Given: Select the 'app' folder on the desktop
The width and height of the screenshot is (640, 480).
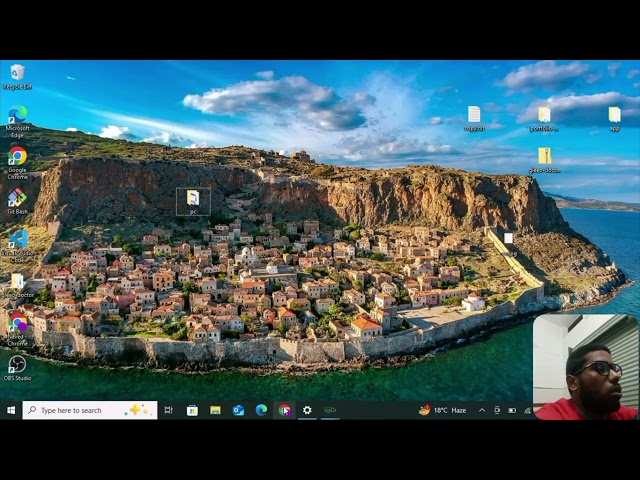Looking at the screenshot, I should pyautogui.click(x=614, y=119).
